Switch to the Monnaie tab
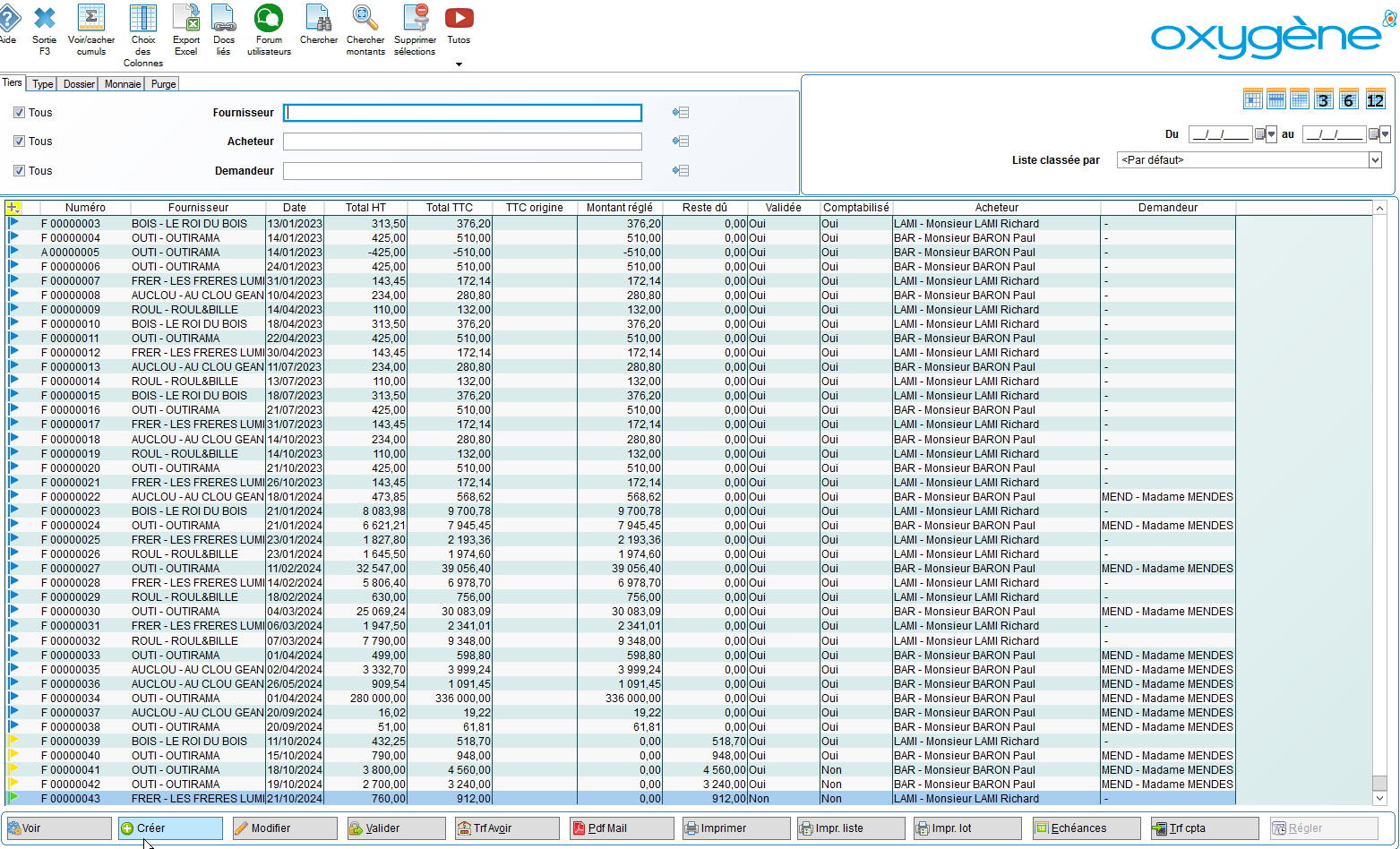This screenshot has width=1400, height=849. pos(123,84)
